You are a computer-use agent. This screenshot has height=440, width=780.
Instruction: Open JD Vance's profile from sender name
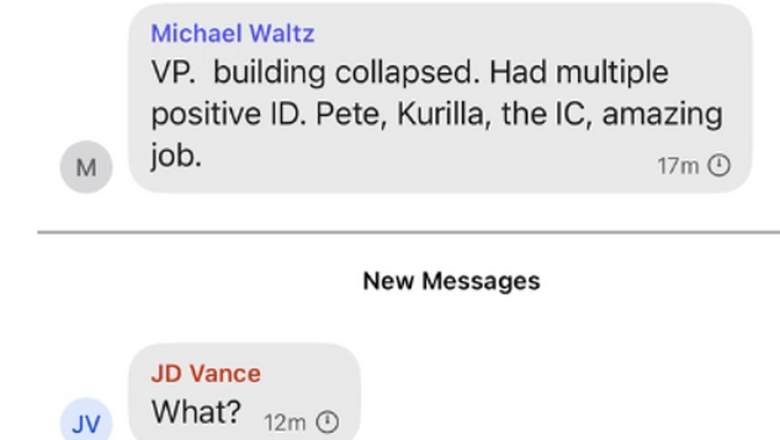coord(205,373)
